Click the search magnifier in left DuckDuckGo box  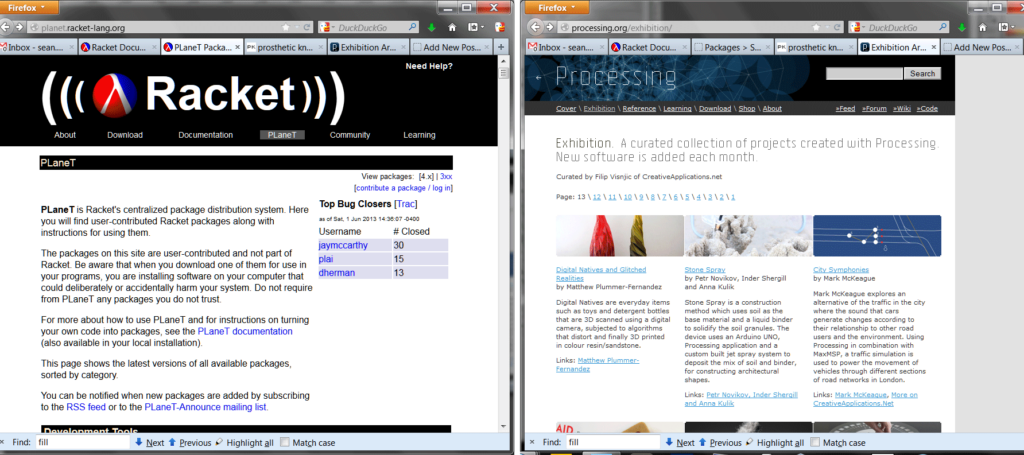pyautogui.click(x=413, y=27)
